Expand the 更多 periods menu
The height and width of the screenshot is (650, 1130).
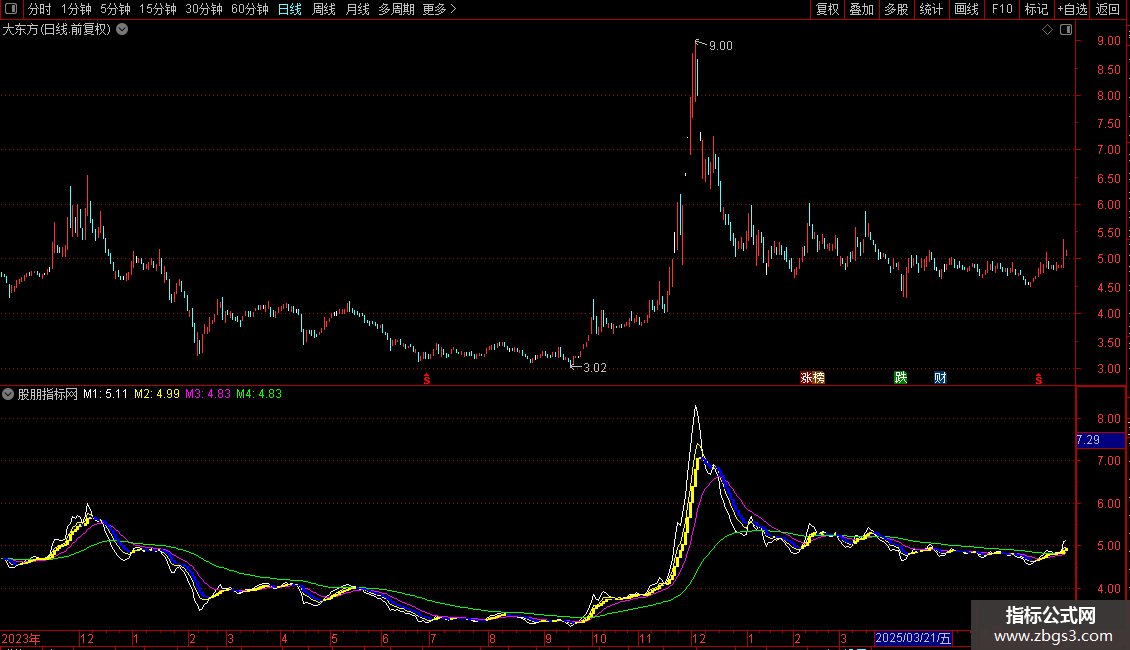(x=440, y=9)
